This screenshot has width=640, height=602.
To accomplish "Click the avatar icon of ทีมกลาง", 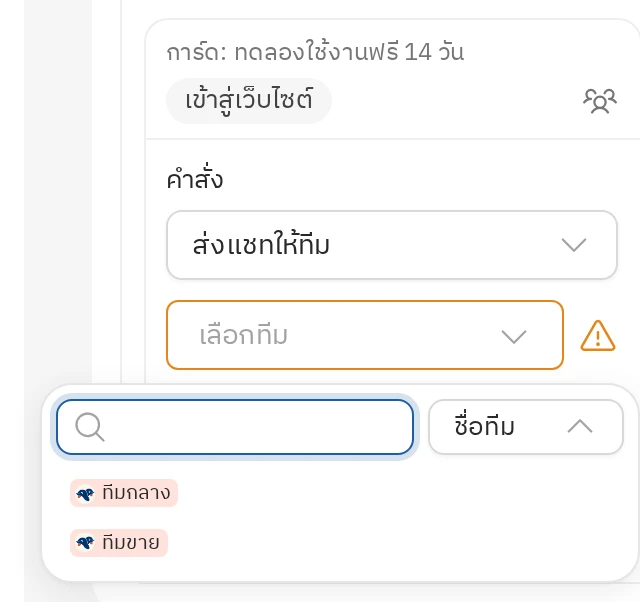I will tap(85, 494).
